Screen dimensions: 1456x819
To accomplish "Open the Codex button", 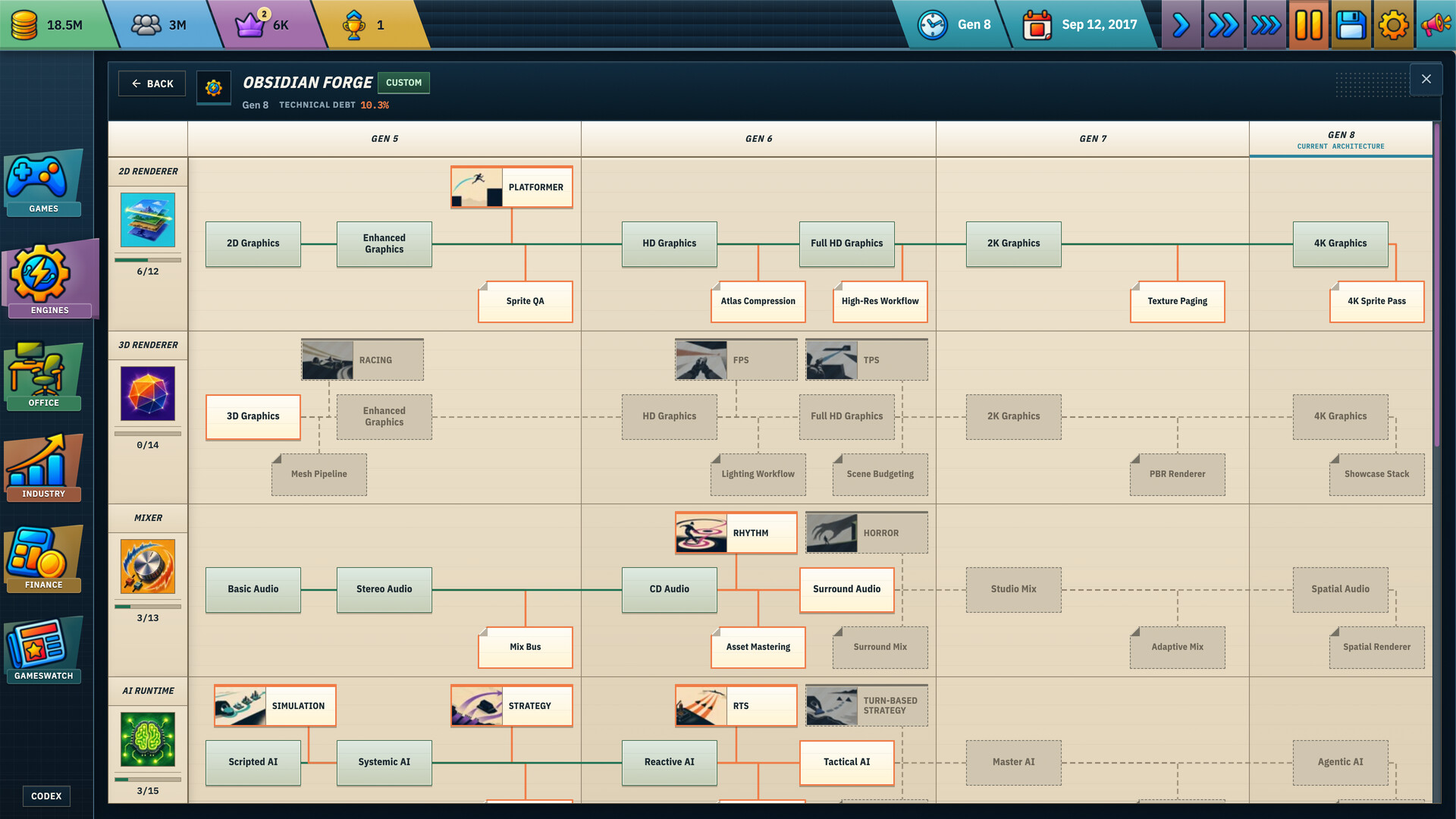I will pyautogui.click(x=46, y=795).
